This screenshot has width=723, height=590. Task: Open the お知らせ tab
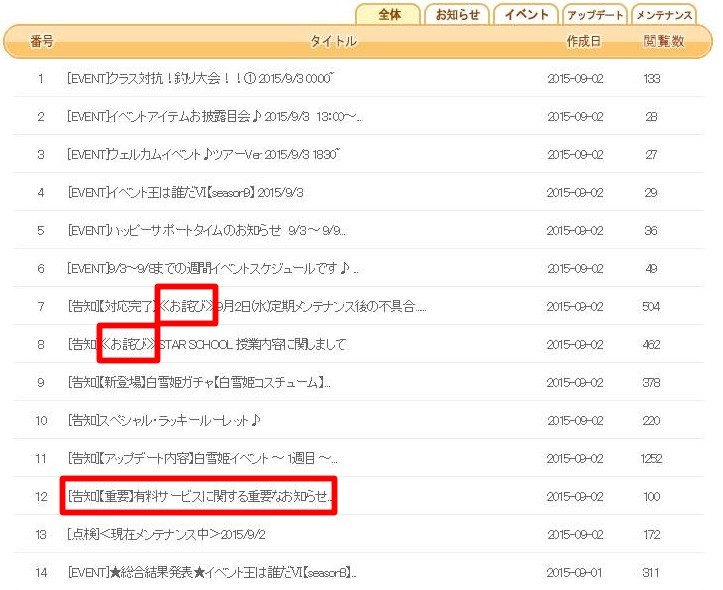458,15
